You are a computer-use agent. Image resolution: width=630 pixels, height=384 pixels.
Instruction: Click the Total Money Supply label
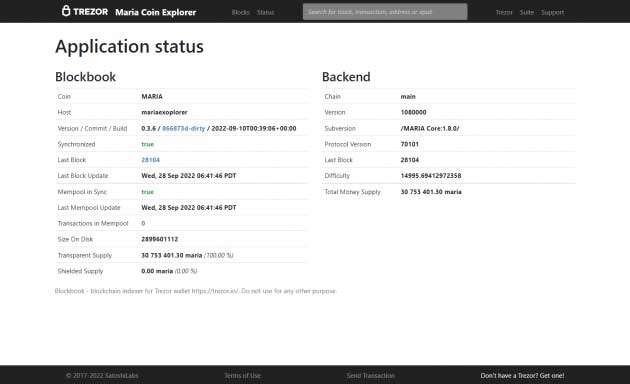352,192
